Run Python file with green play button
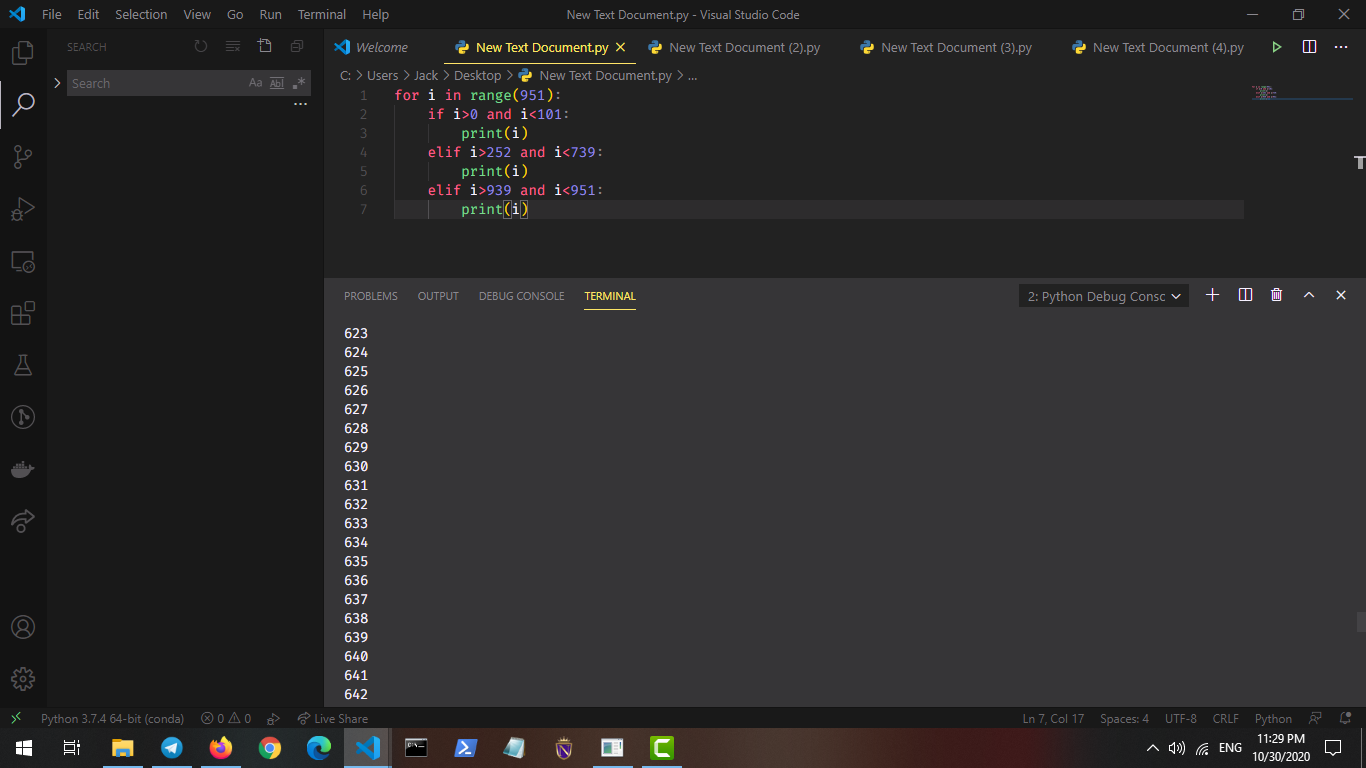The image size is (1366, 768). coord(1277,47)
